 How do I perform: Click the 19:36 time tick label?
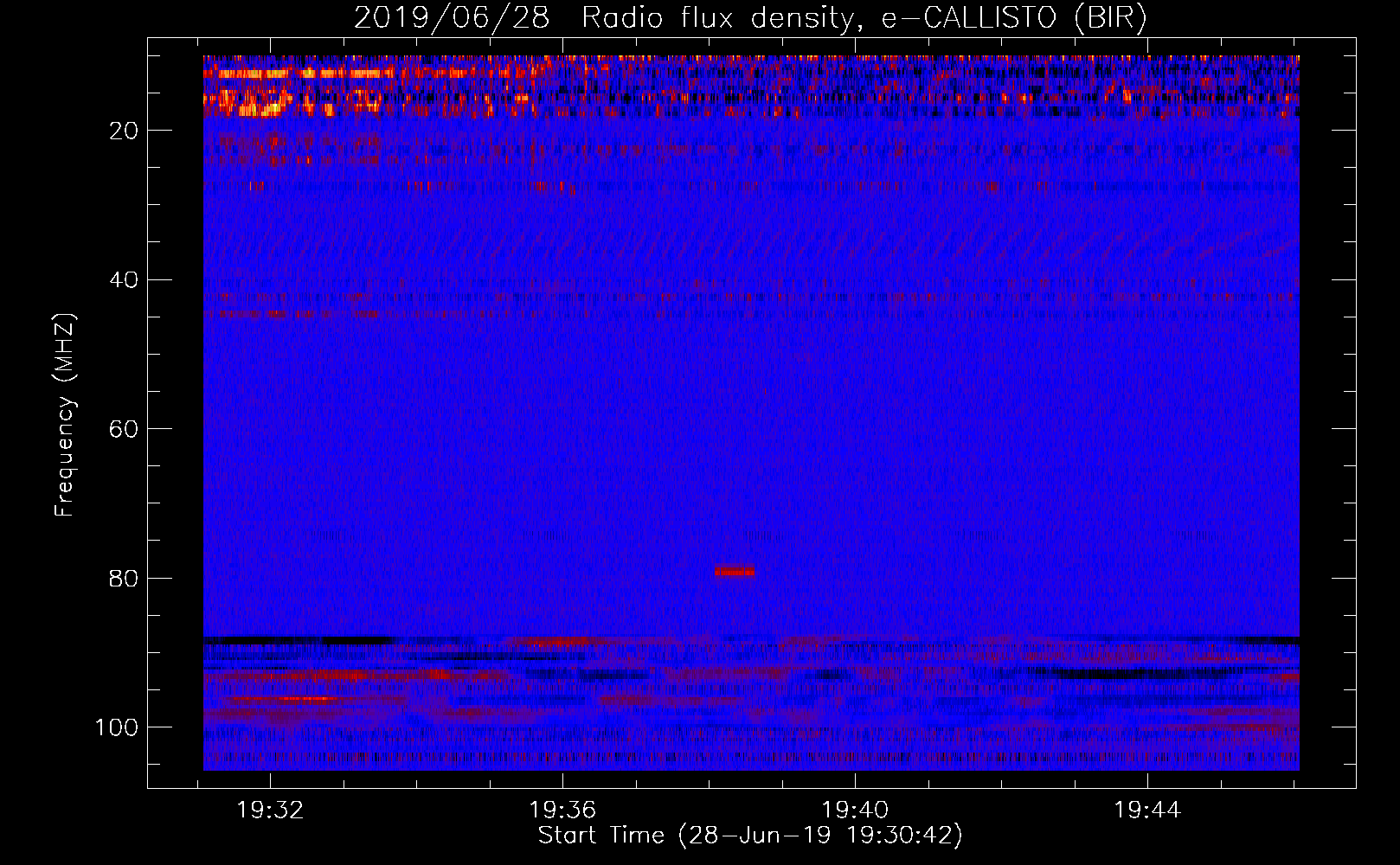click(x=563, y=811)
